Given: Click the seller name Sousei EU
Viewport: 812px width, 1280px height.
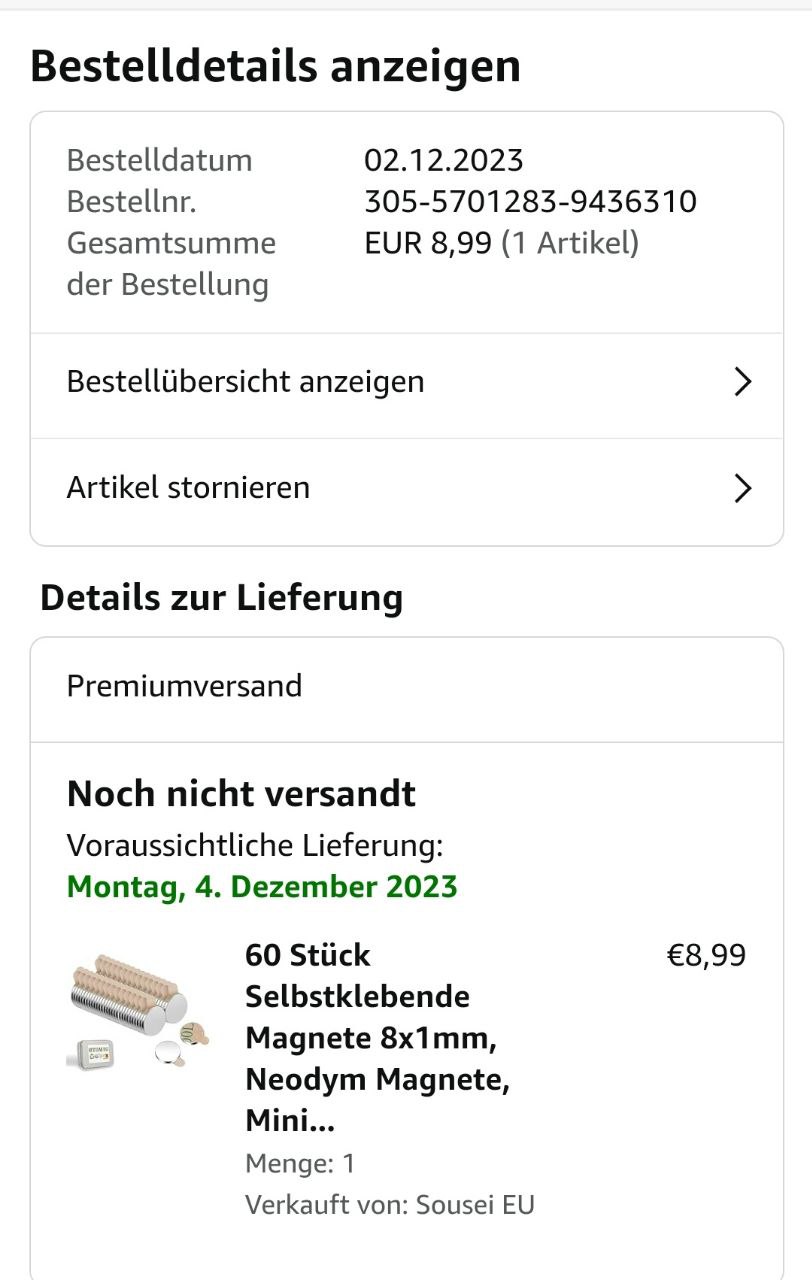Looking at the screenshot, I should coord(475,1205).
